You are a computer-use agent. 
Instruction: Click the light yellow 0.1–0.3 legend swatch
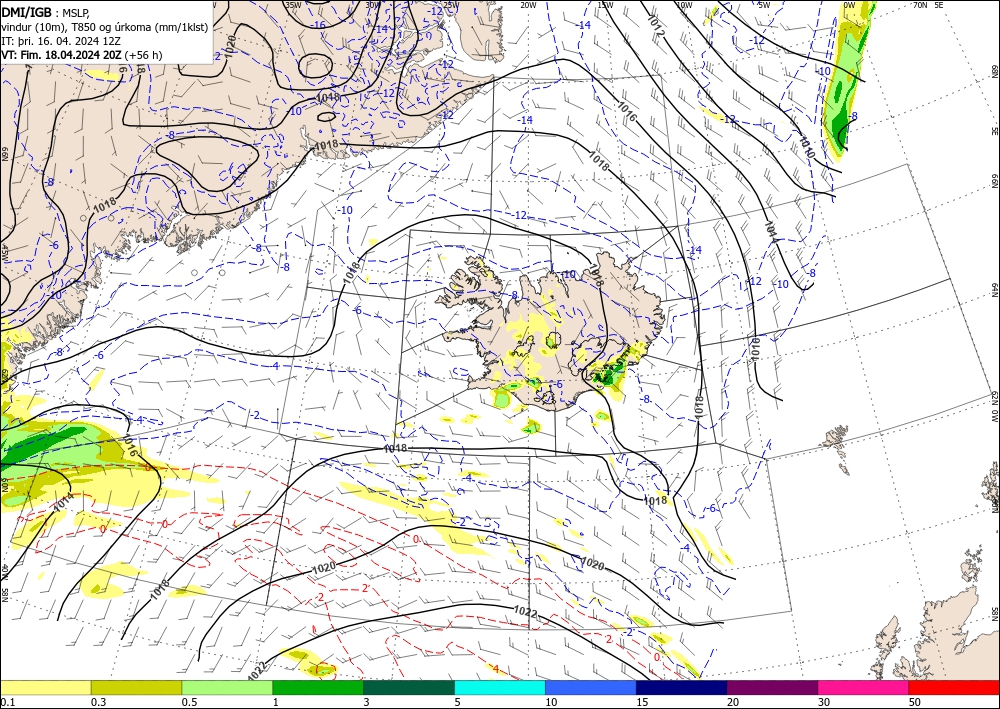point(45,687)
